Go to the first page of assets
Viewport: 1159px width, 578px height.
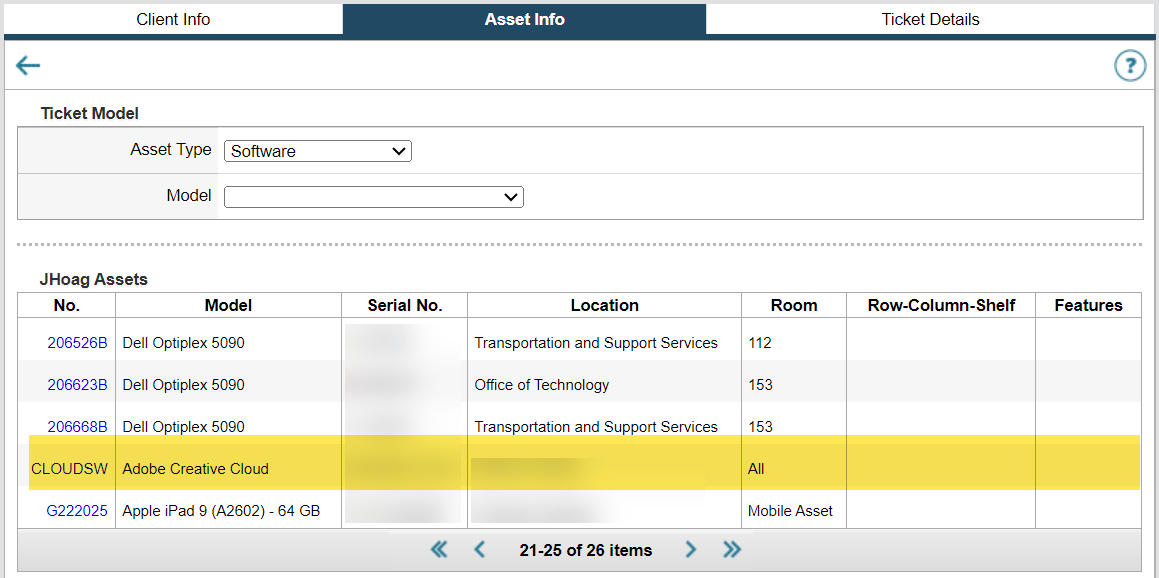(x=439, y=549)
